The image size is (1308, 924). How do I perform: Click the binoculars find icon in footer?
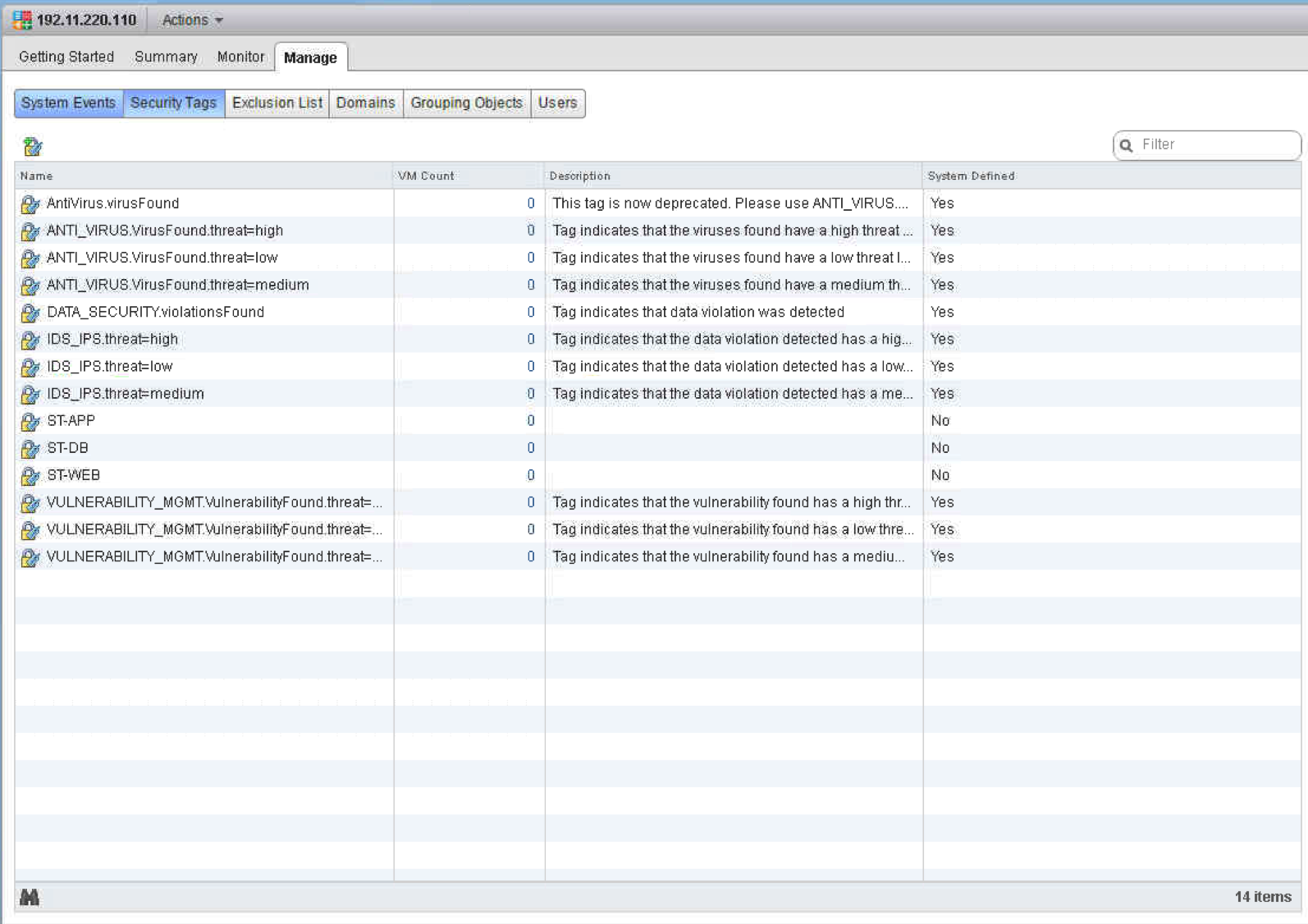(30, 897)
